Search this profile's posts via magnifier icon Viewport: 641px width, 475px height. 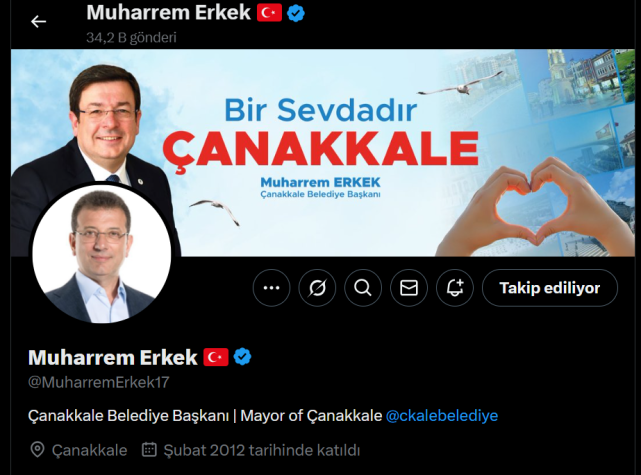pyautogui.click(x=363, y=288)
